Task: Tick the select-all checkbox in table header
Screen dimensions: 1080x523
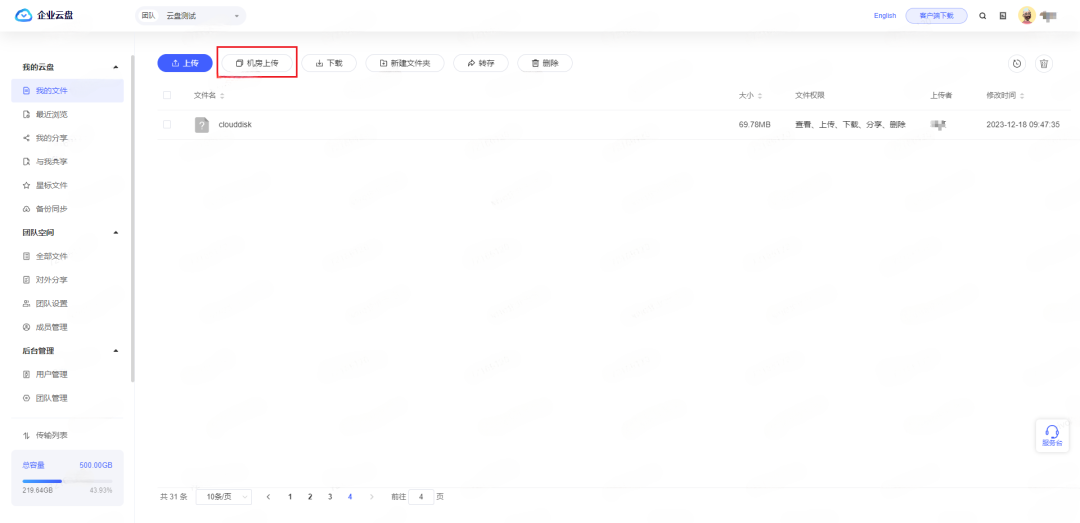Action: pos(167,95)
